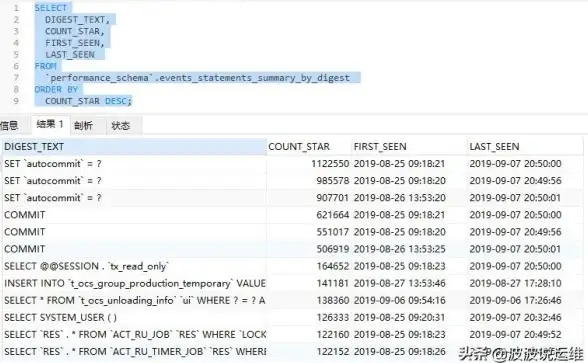Click the SELECT keyword on line 1
588x363 pixels.
pyautogui.click(x=51, y=8)
